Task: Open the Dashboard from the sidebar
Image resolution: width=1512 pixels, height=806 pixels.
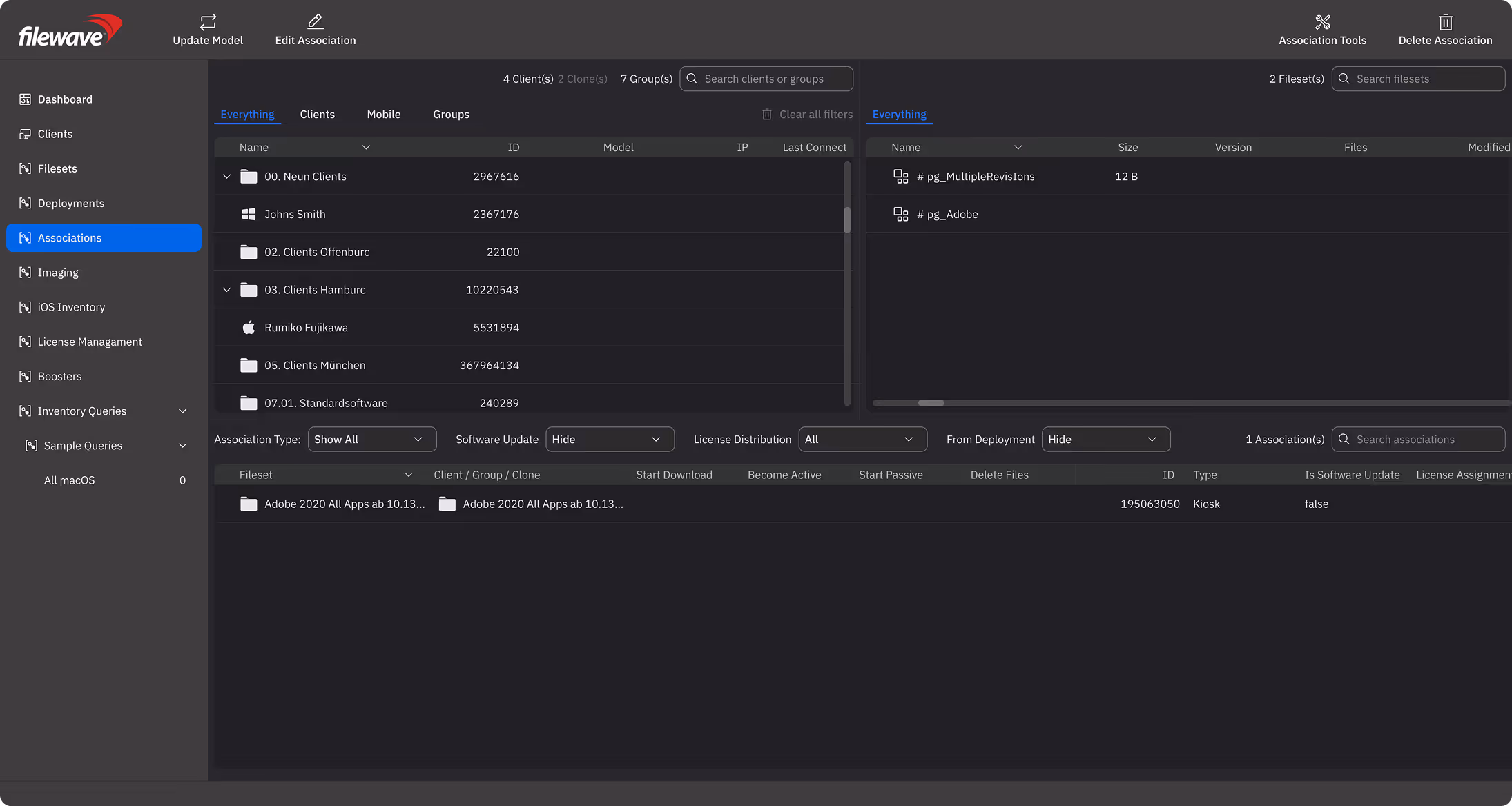Action: (65, 99)
